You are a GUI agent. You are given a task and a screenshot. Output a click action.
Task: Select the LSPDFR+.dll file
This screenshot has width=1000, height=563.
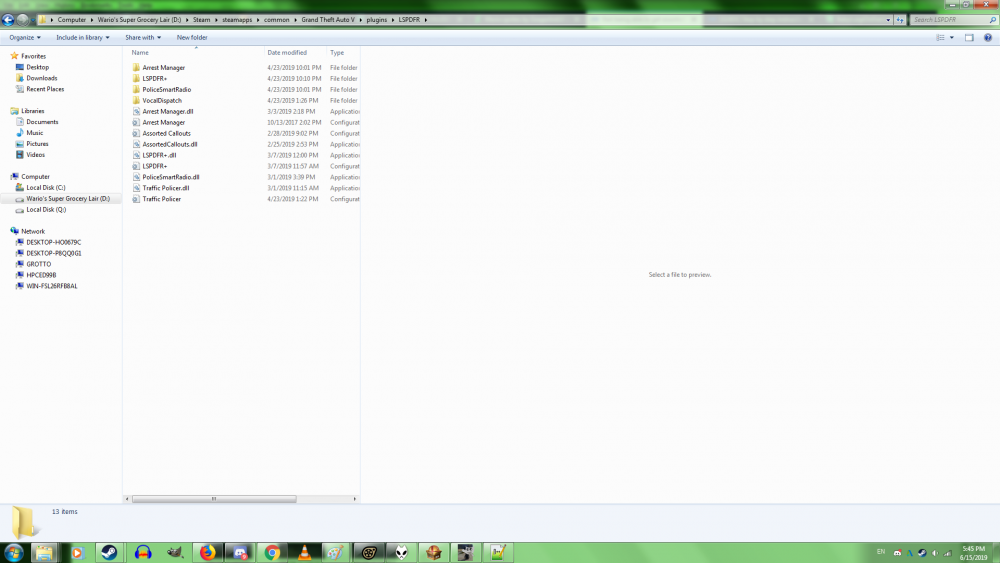159,155
